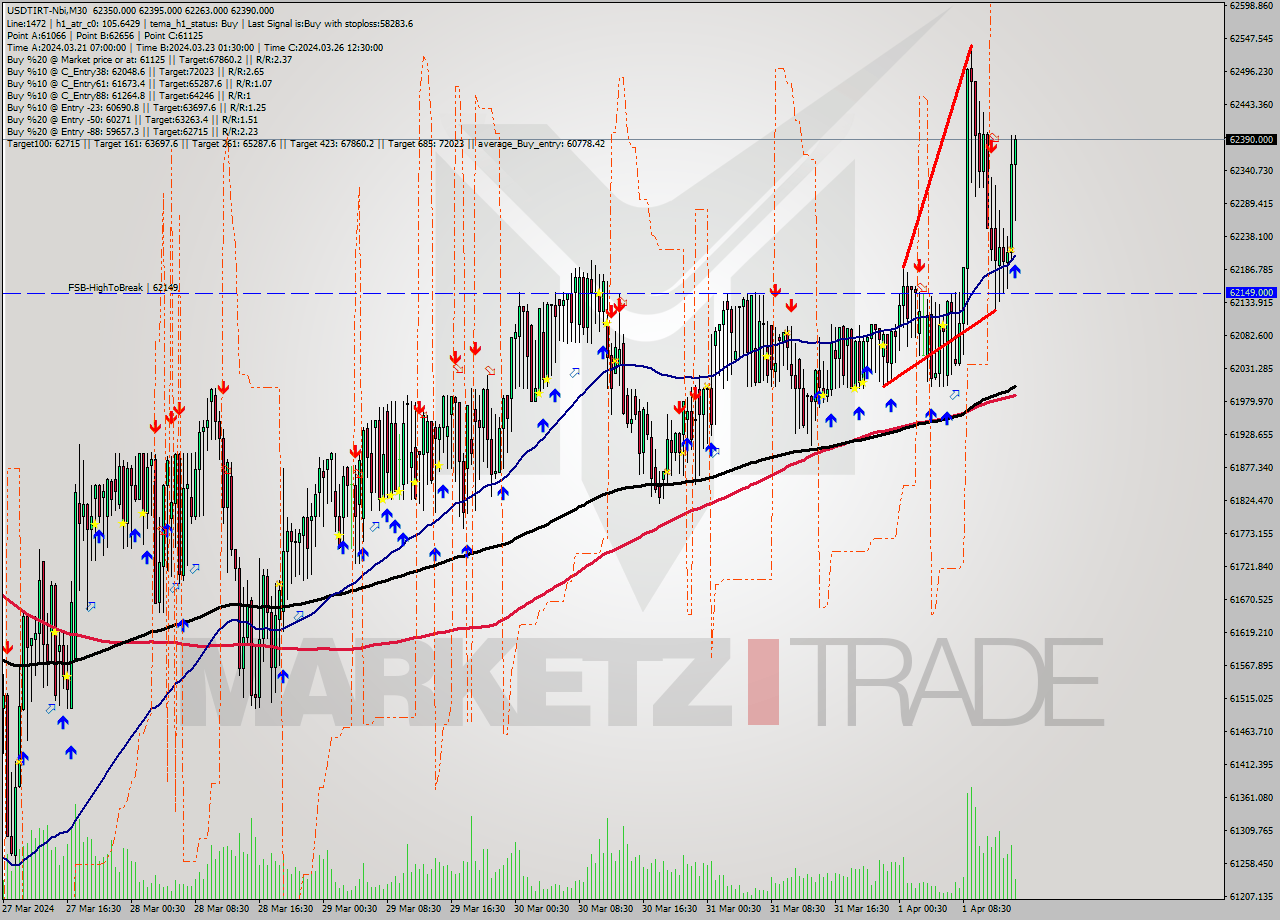Click the 61979.970 price axis label
Screen dimensions: 1280x920
1250,401
